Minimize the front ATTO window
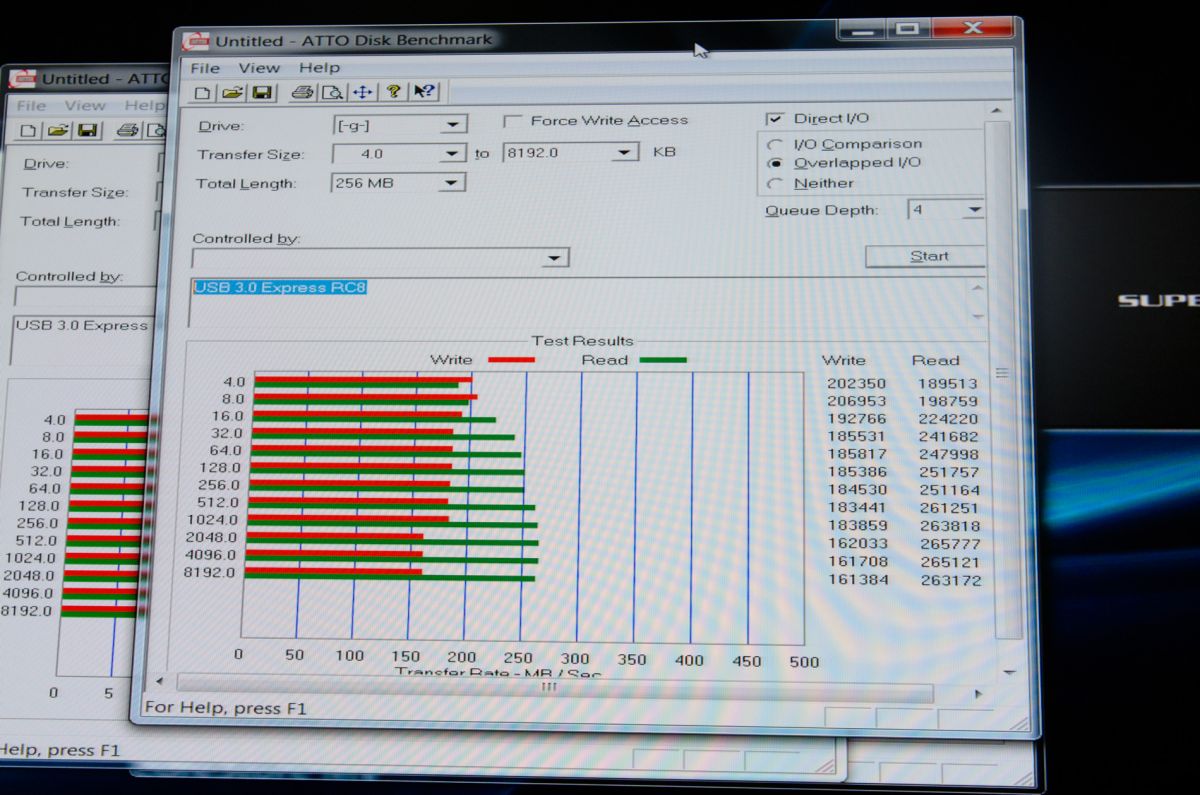This screenshot has width=1200, height=795. pyautogui.click(x=862, y=30)
